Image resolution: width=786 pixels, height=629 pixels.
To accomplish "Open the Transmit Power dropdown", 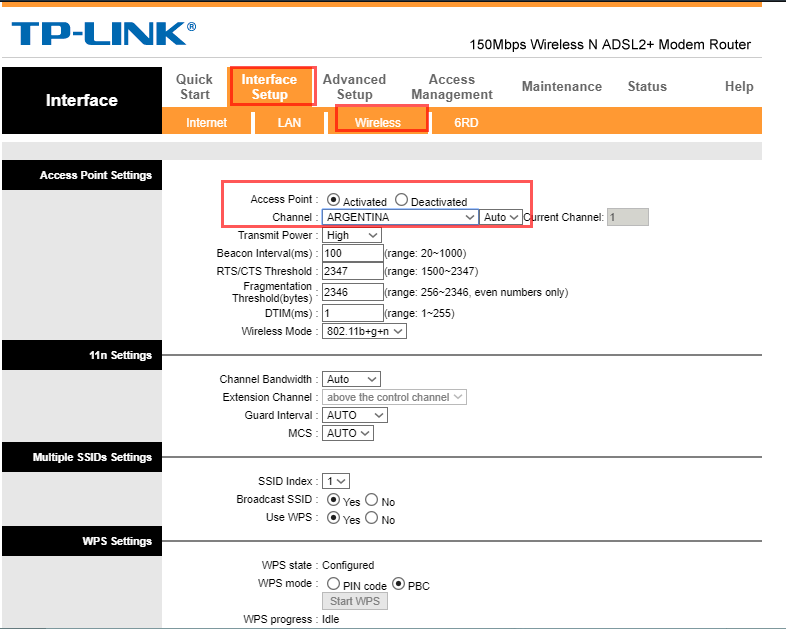I will tap(351, 235).
